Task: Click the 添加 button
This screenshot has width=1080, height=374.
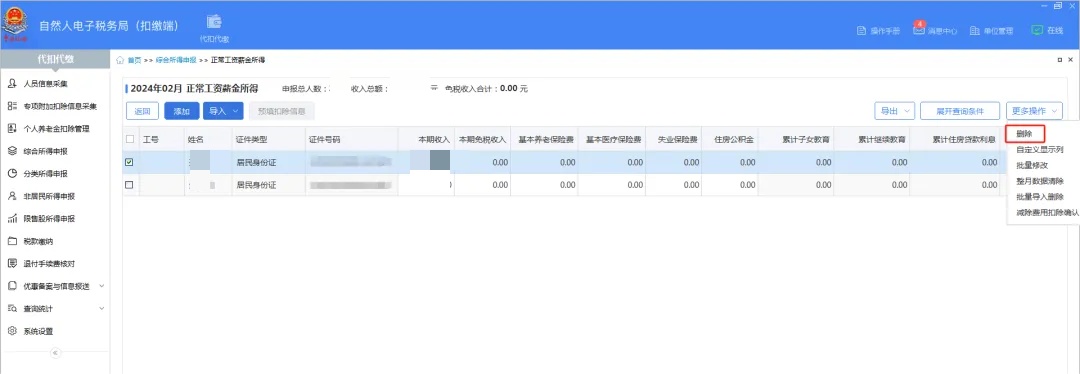Action: pyautogui.click(x=182, y=111)
